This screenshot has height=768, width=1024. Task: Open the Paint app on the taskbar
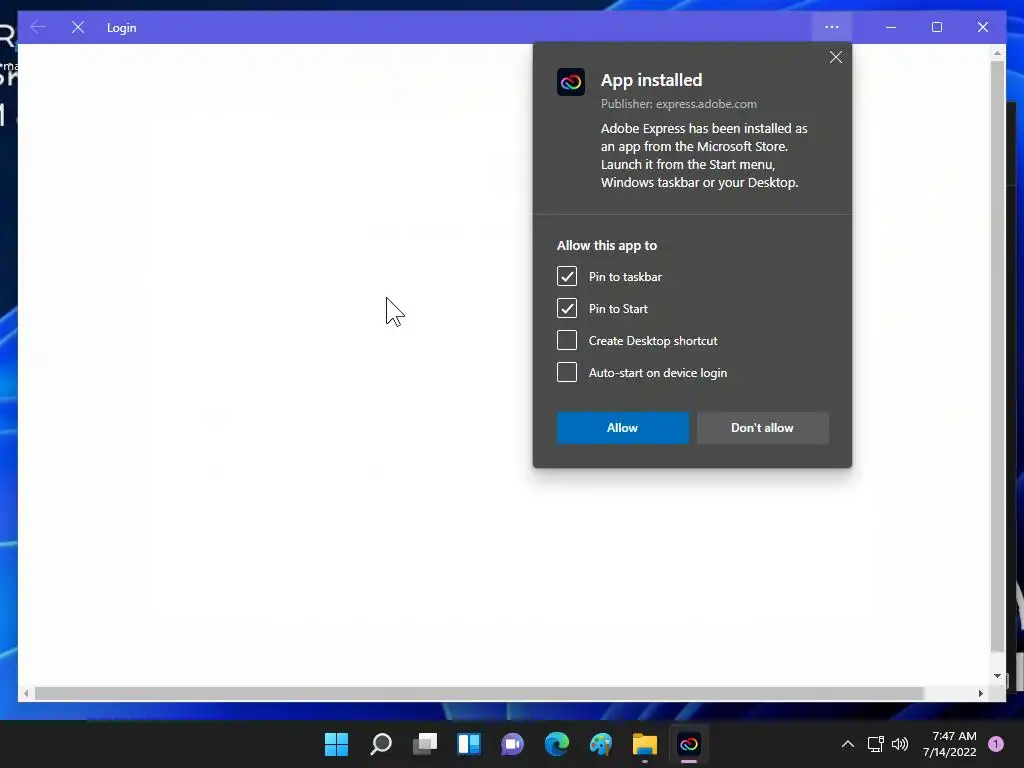(601, 744)
